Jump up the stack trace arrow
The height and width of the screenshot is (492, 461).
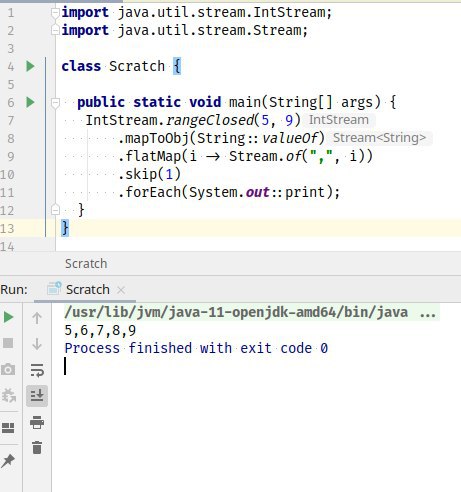coord(37,318)
